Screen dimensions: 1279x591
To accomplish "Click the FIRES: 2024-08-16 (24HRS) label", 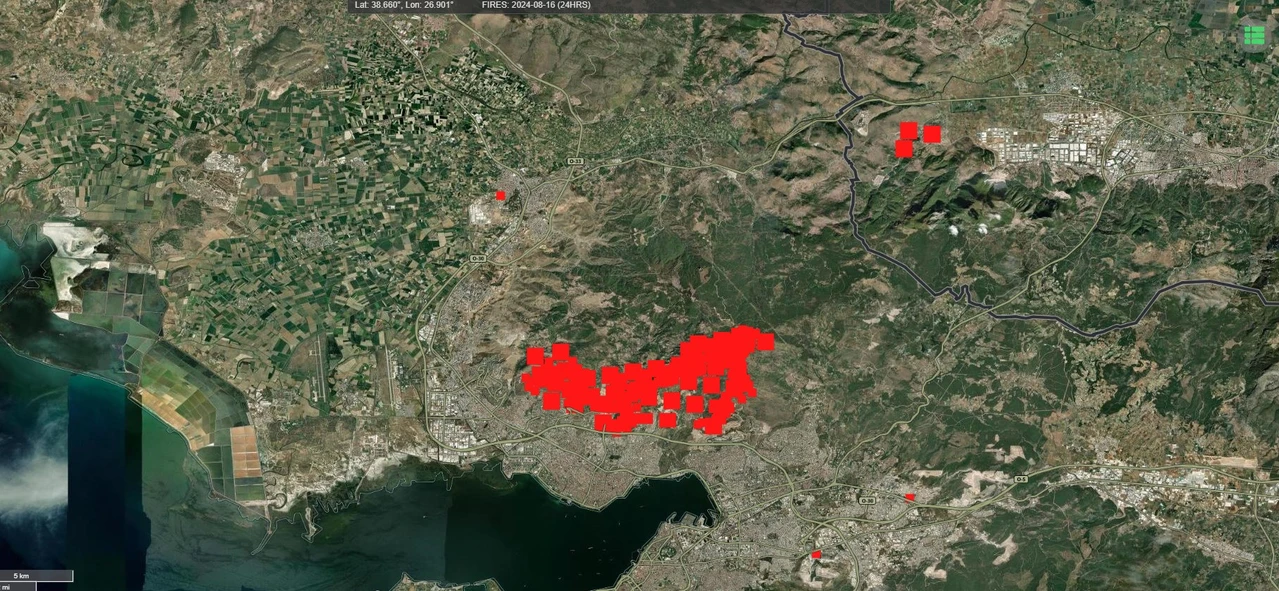I will tap(536, 4).
